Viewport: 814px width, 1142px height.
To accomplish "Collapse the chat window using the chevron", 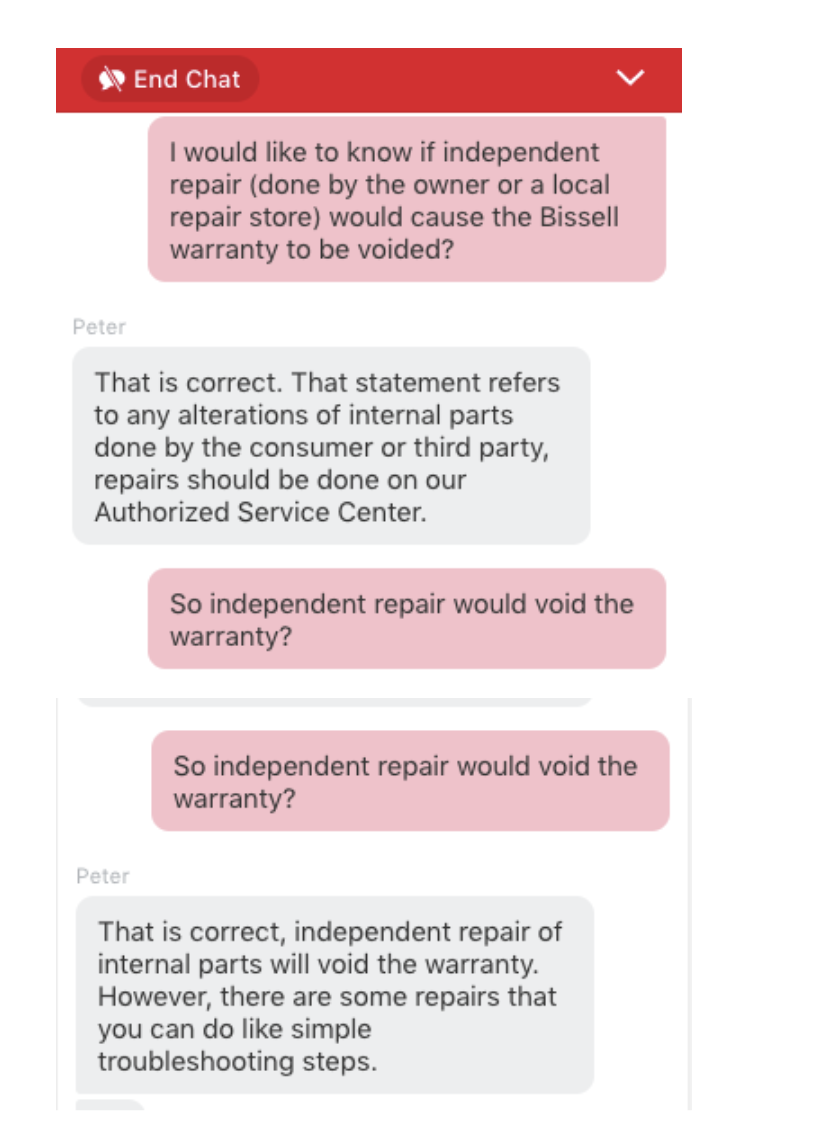I will click(630, 77).
